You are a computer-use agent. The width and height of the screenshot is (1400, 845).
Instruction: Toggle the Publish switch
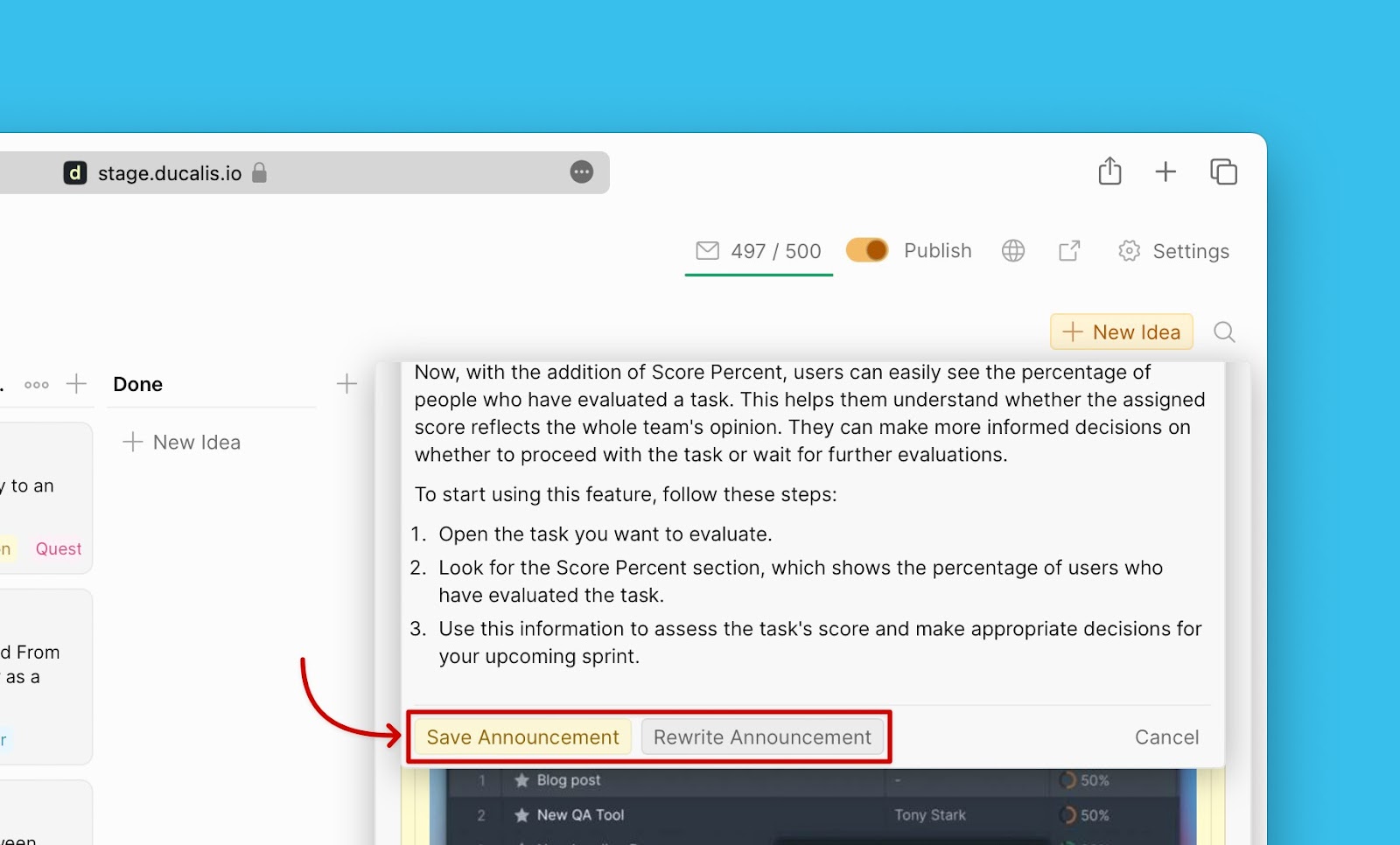867,250
